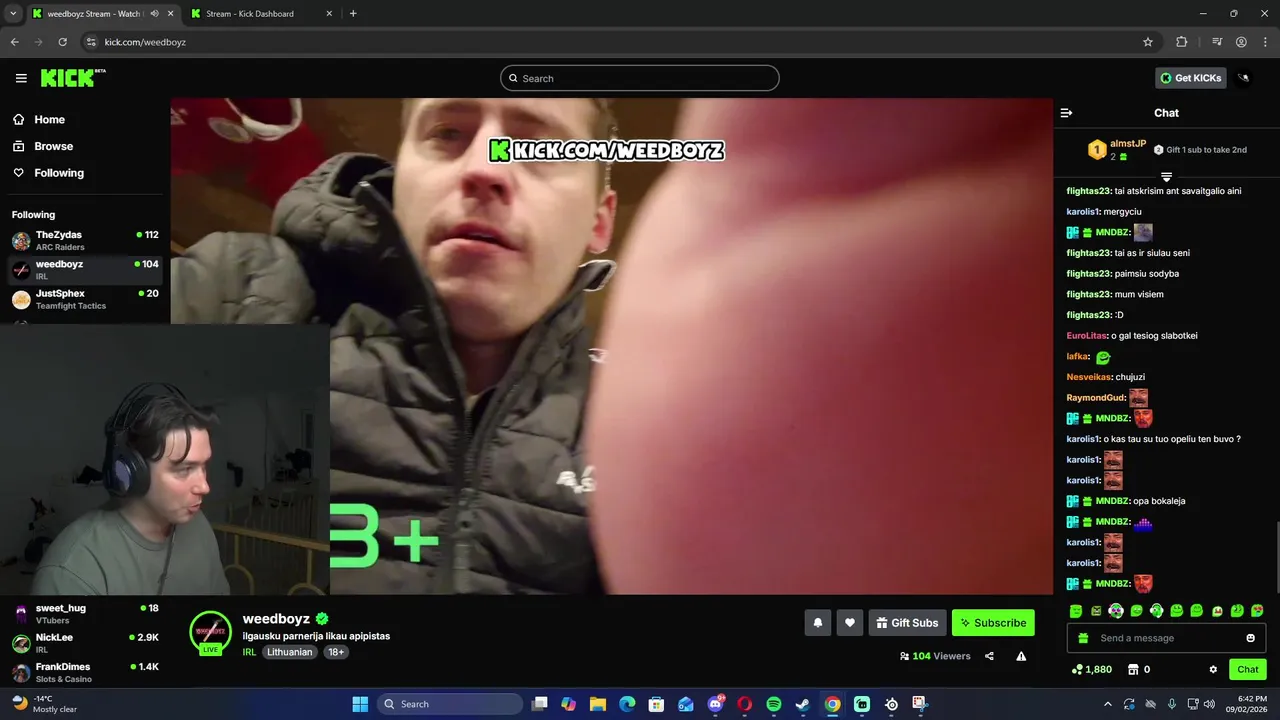Click the Lithuanian language tag
Viewport: 1280px width, 720px height.
pos(290,652)
